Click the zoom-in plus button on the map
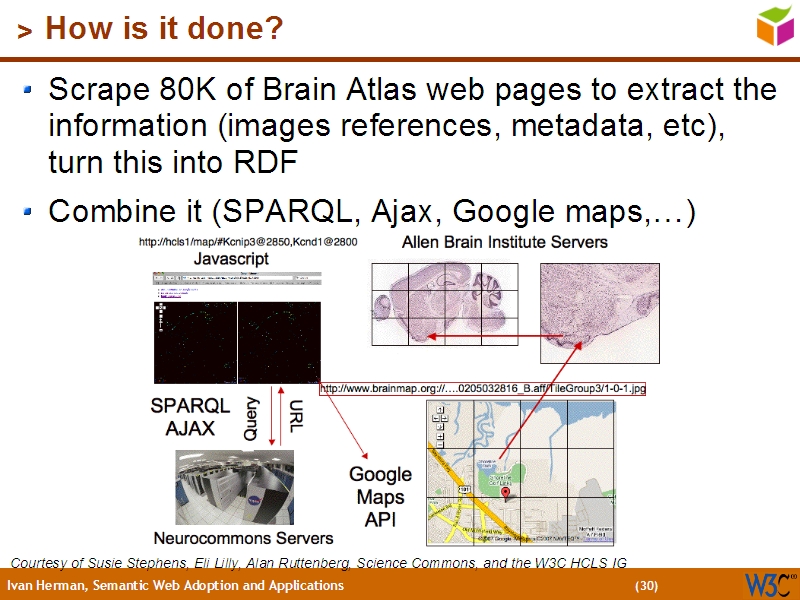This screenshot has height=600, width=800. coord(440,436)
